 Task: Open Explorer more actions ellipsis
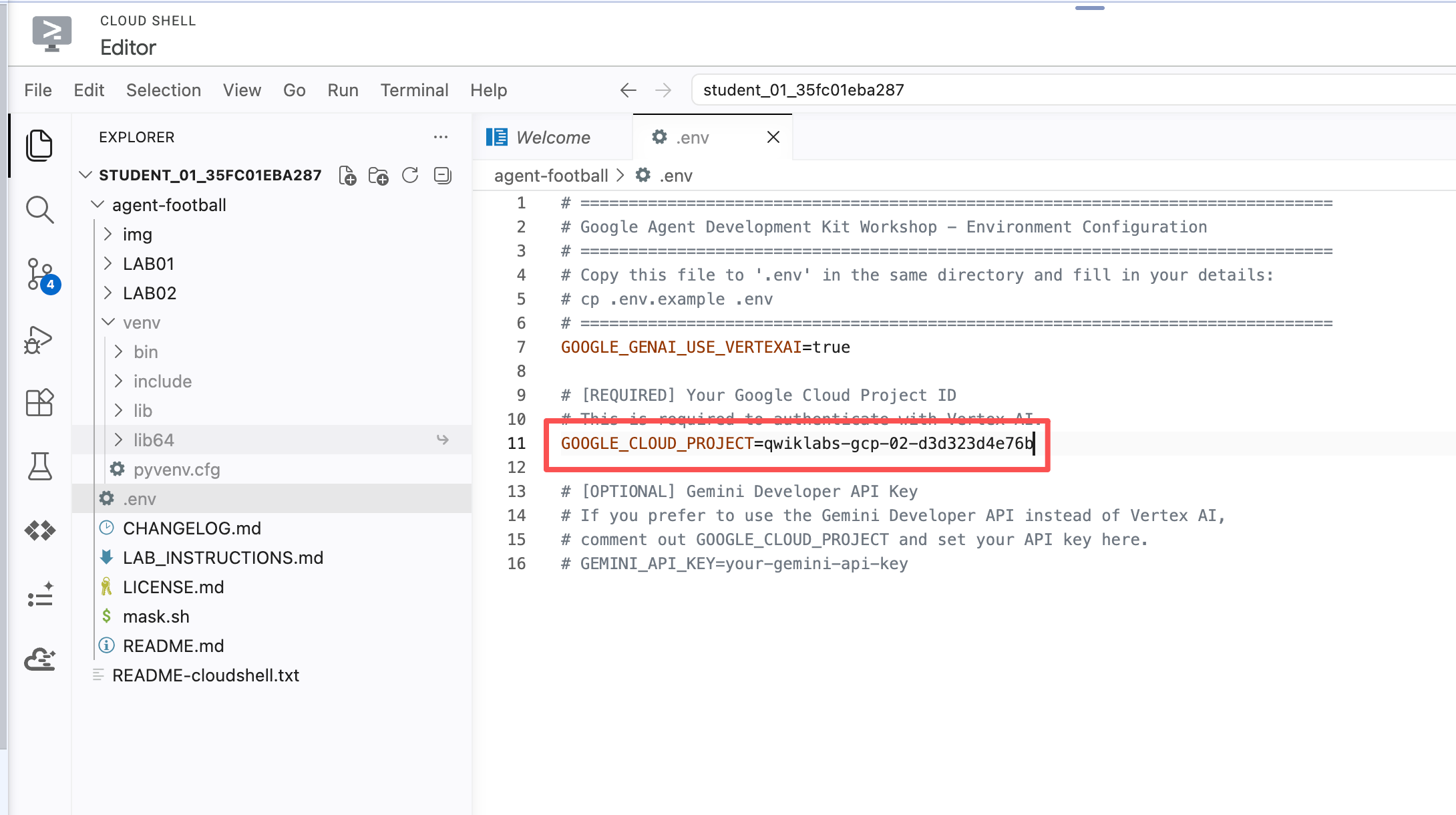[441, 137]
